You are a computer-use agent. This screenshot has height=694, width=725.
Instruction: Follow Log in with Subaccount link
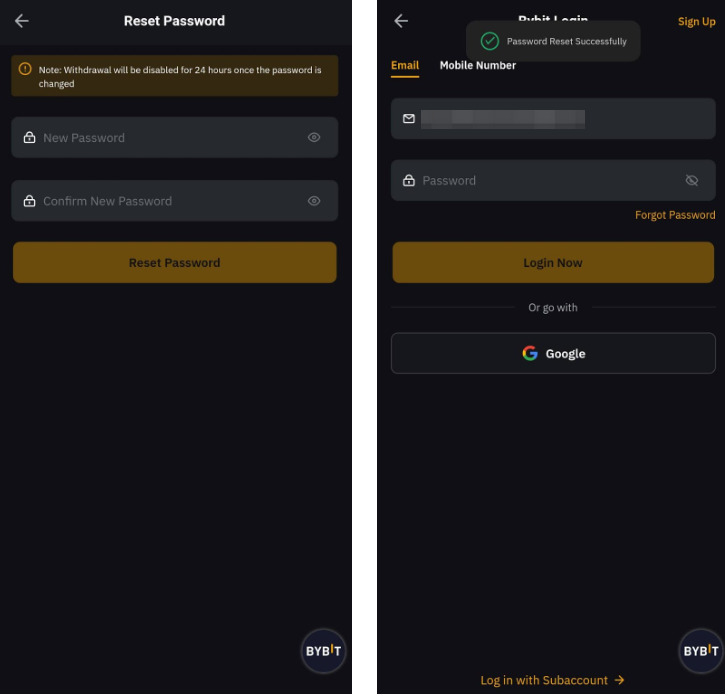coord(552,680)
